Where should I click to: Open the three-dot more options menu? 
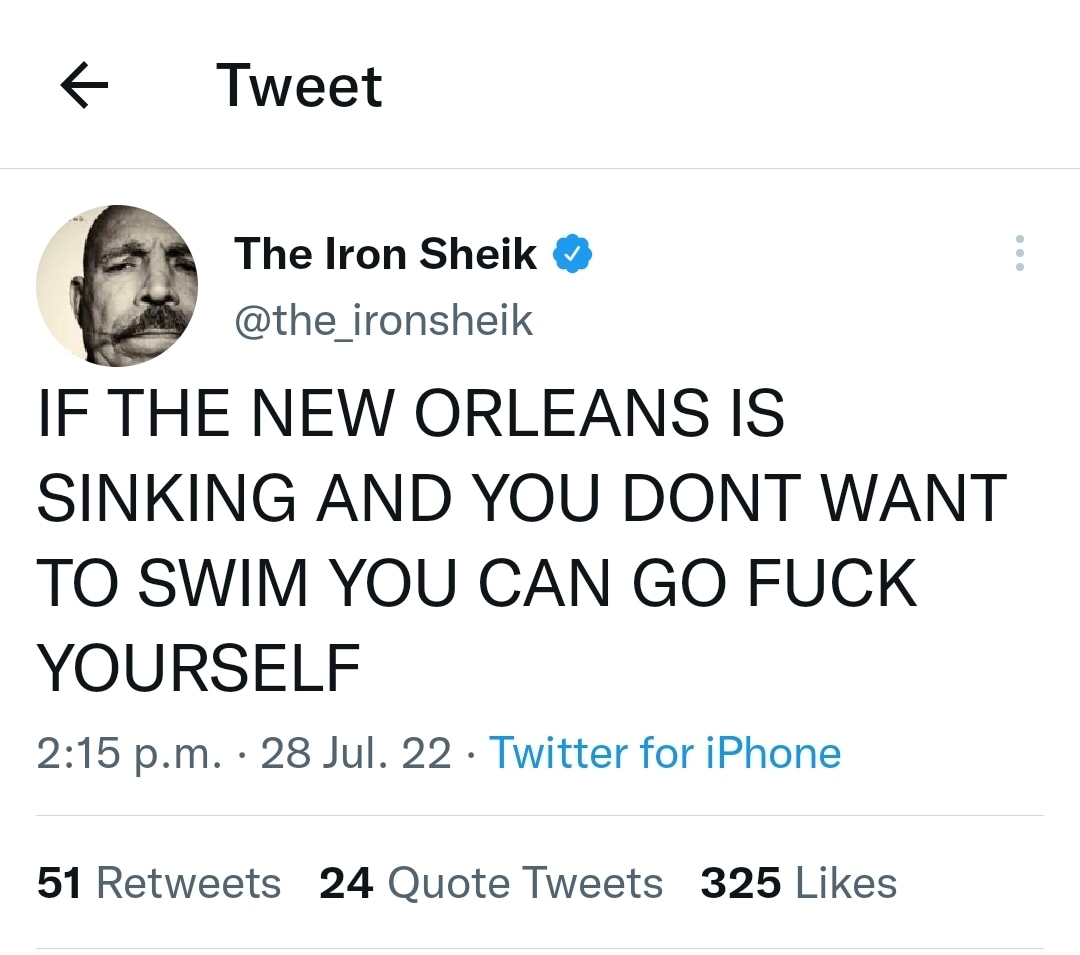pos(1019,254)
